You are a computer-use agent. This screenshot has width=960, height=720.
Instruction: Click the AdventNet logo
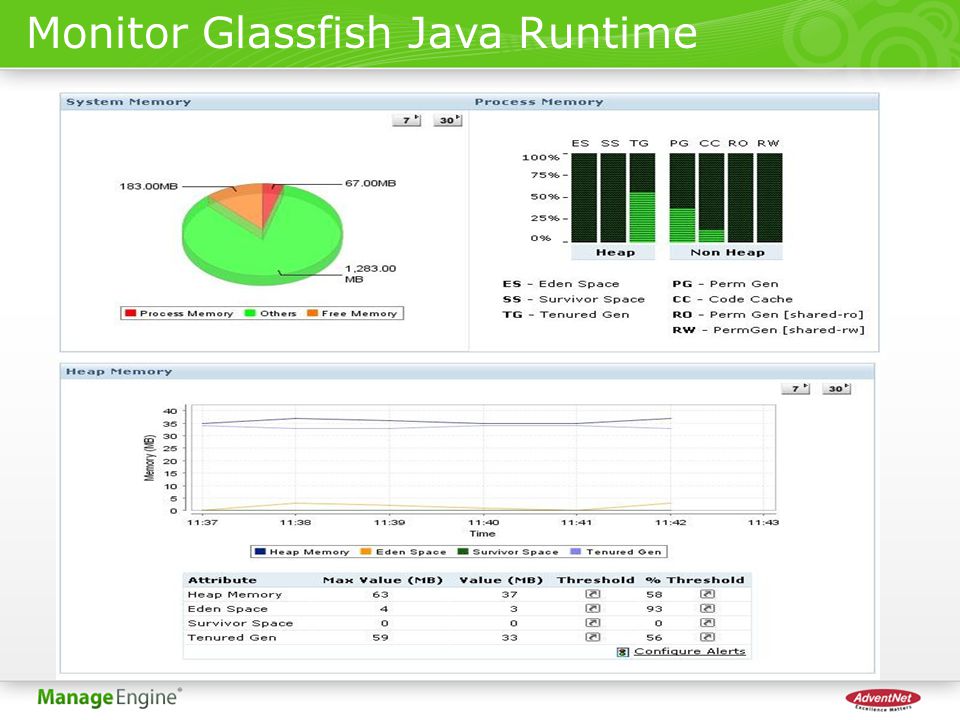[x=883, y=699]
